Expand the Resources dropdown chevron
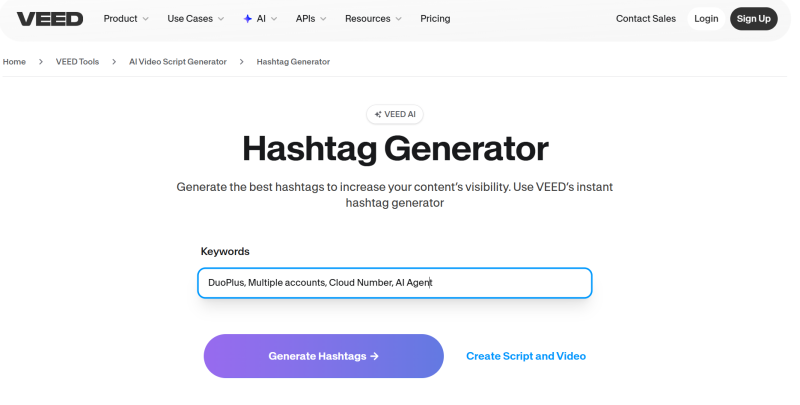Viewport: 800px width, 405px height. click(398, 19)
